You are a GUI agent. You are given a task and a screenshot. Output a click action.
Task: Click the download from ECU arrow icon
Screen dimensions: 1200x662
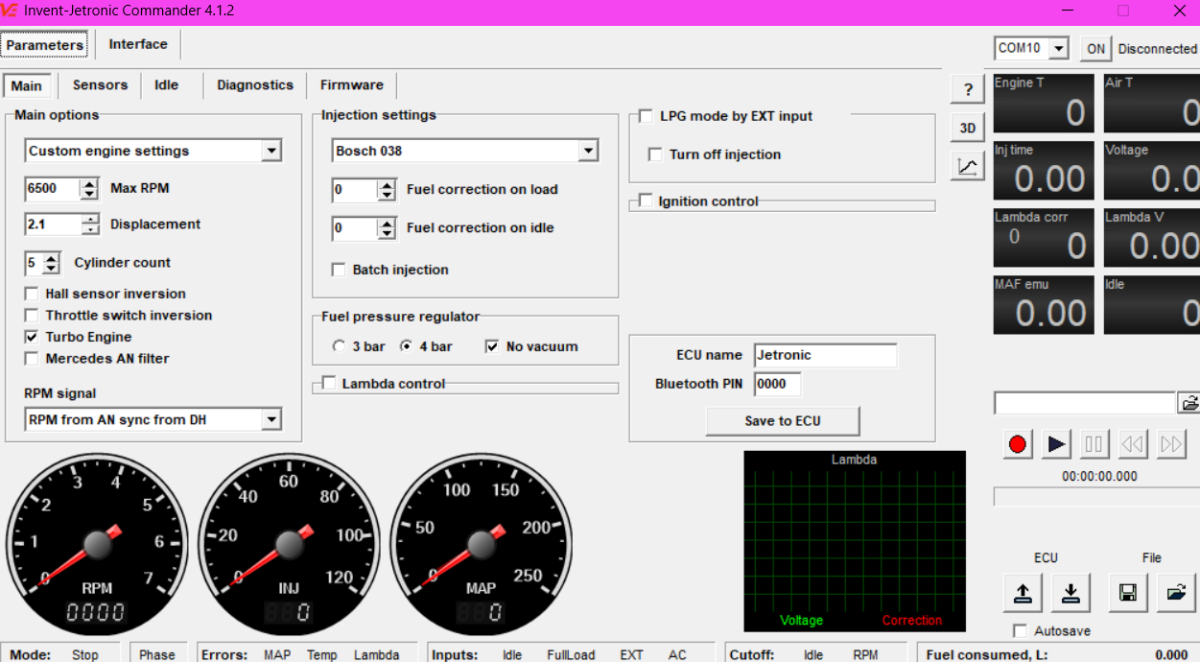1070,593
